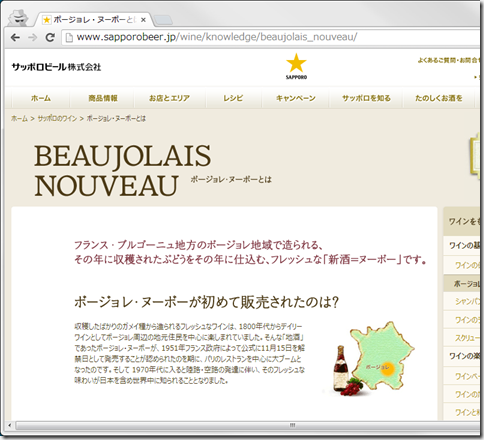Click the star favicon on the tab

click(47, 20)
